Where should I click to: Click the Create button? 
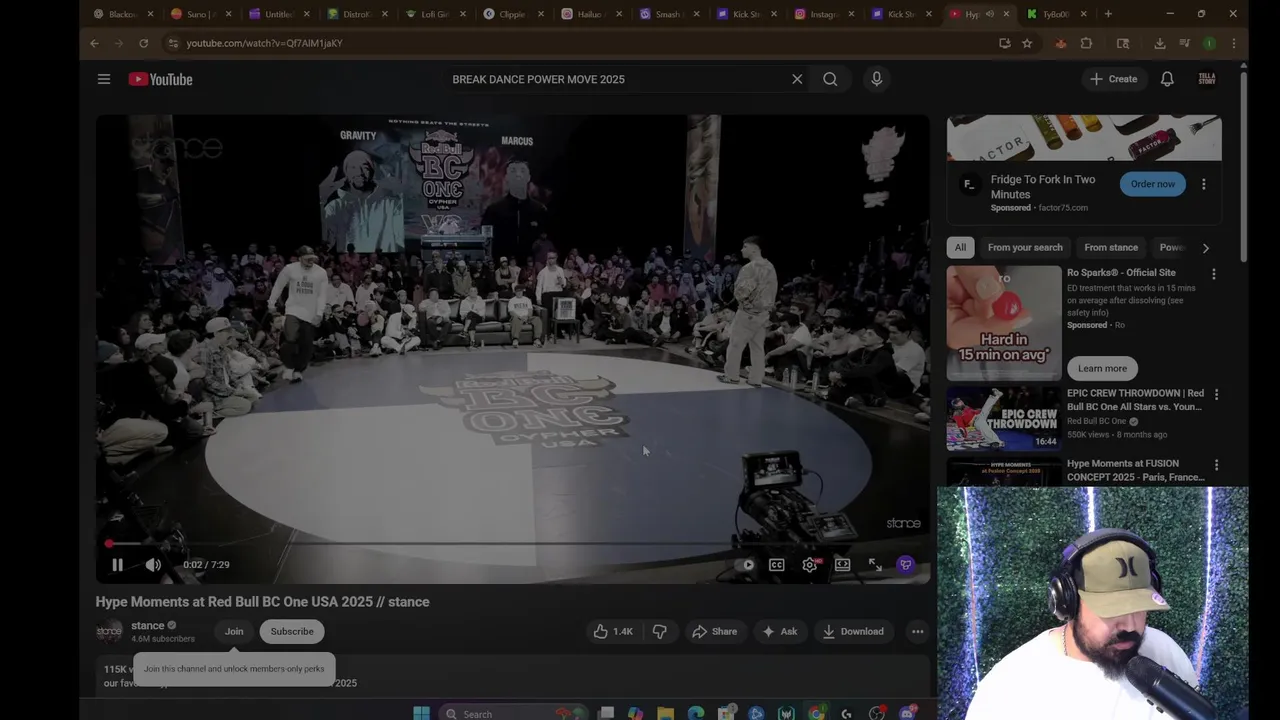point(1113,79)
